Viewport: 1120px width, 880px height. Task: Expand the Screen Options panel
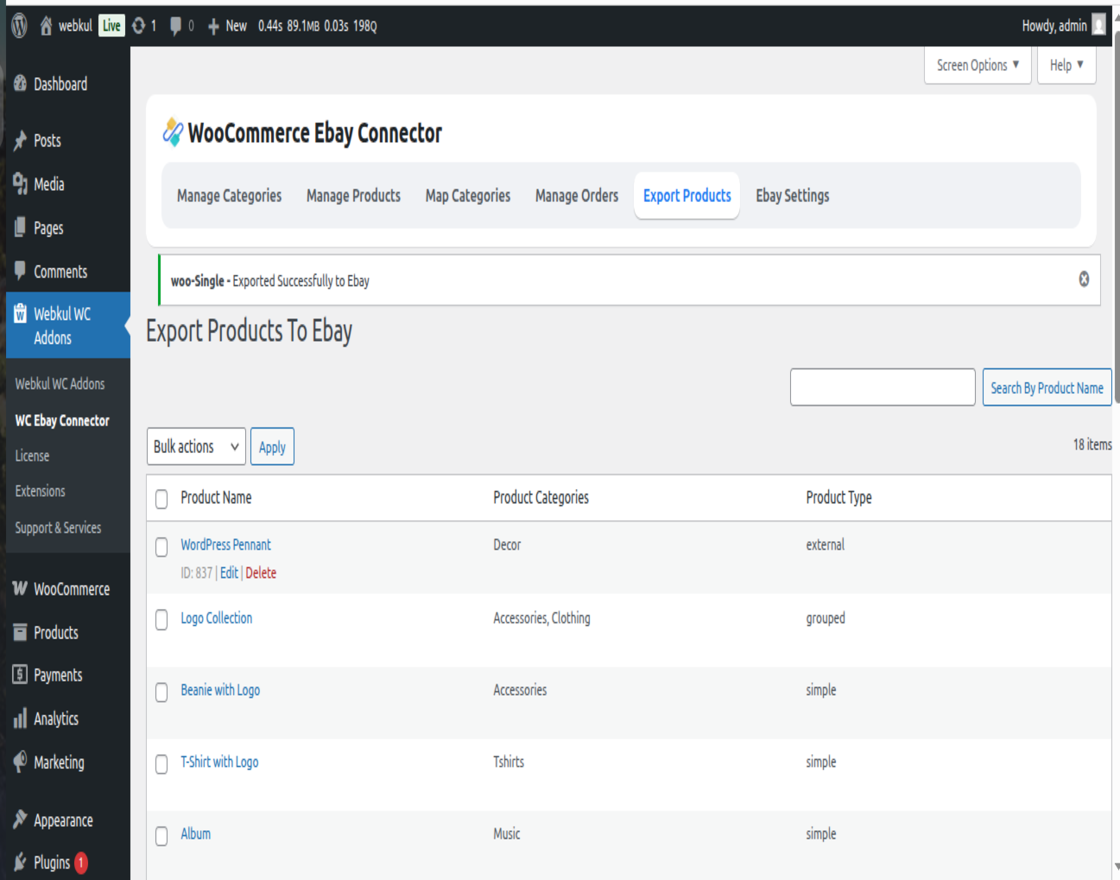[977, 65]
